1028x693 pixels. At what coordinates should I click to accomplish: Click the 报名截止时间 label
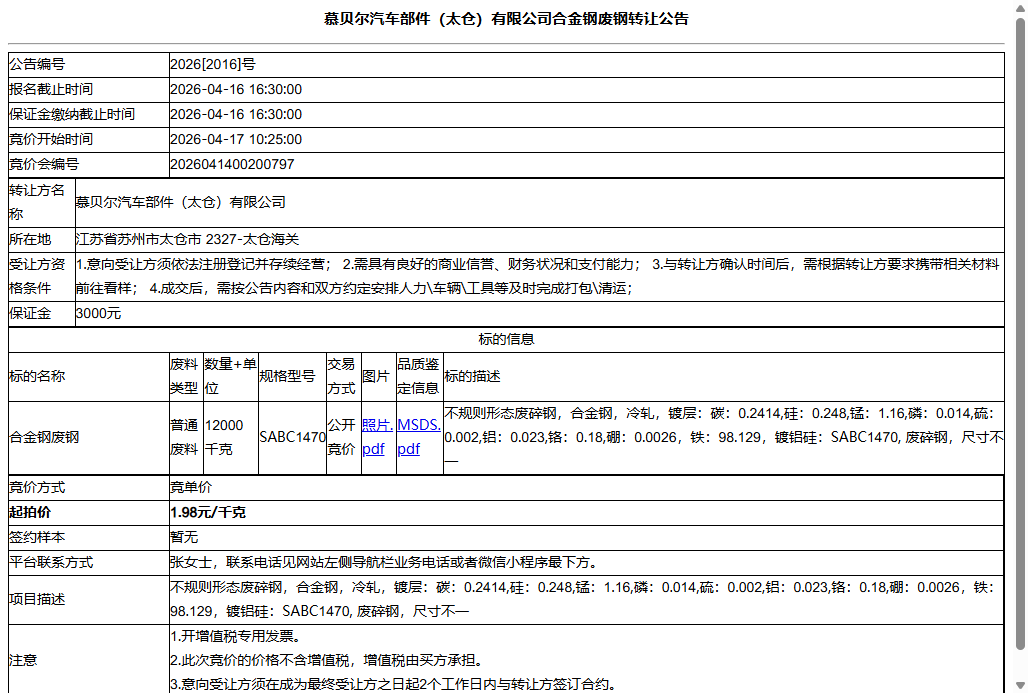(50, 89)
